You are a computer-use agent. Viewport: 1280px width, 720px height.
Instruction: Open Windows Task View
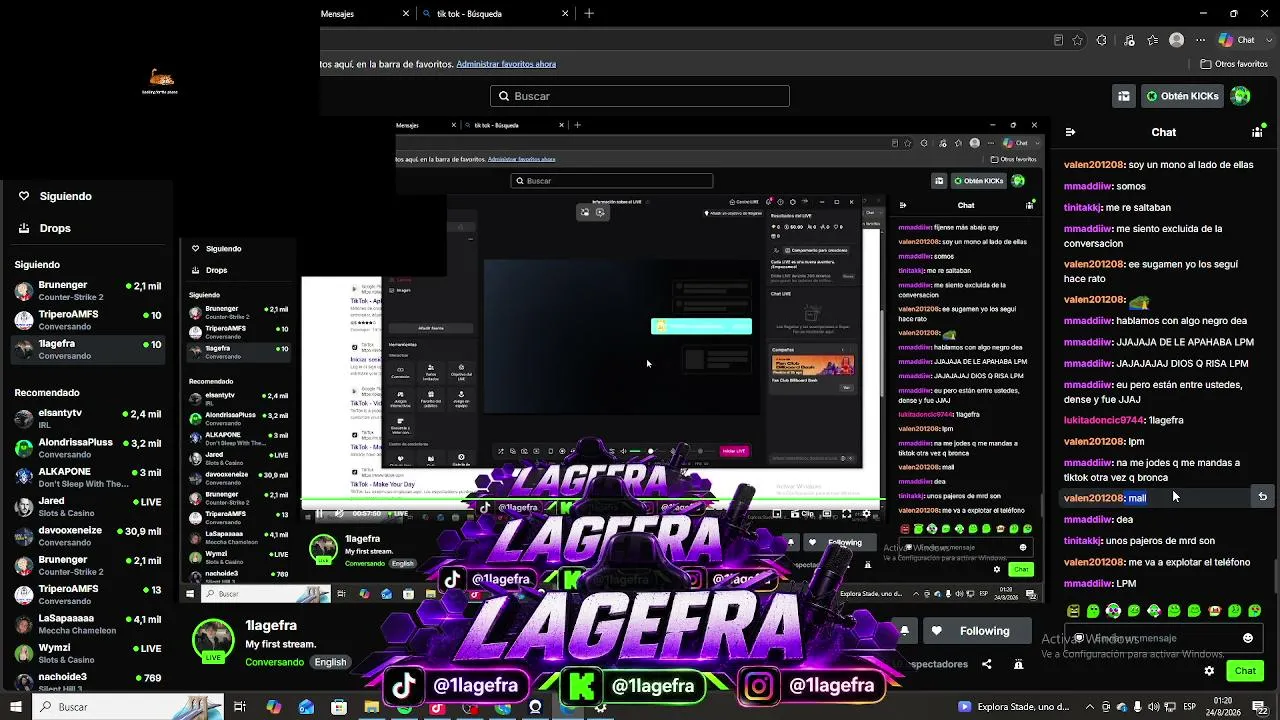click(x=240, y=707)
